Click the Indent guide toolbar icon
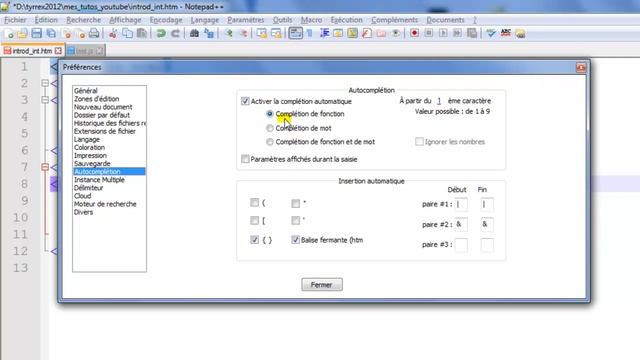The width and height of the screenshot is (640, 360). [324, 33]
